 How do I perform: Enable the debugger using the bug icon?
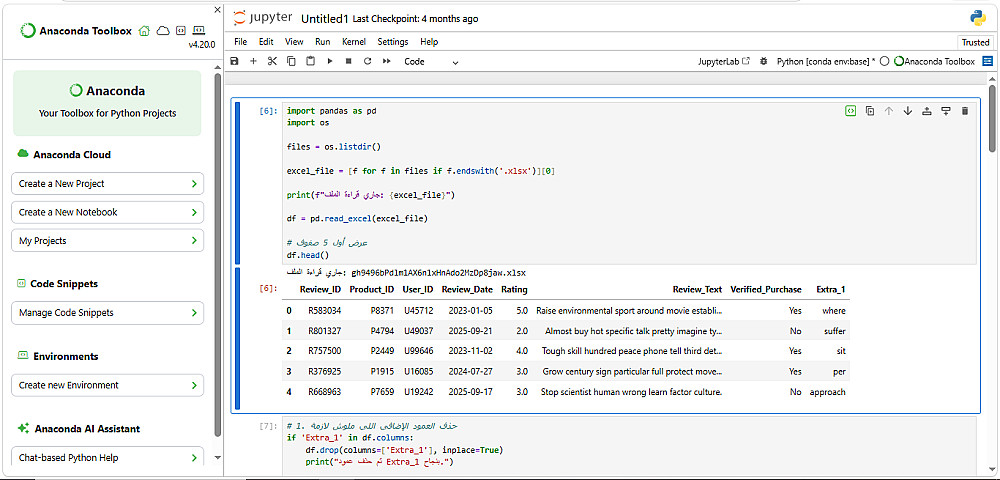point(762,61)
